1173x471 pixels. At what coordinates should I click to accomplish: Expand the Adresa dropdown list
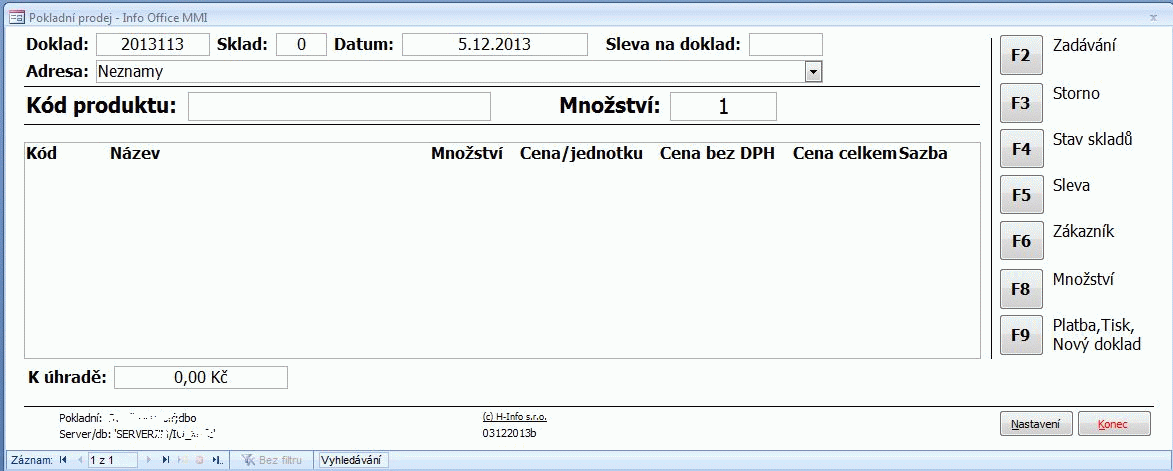point(813,71)
